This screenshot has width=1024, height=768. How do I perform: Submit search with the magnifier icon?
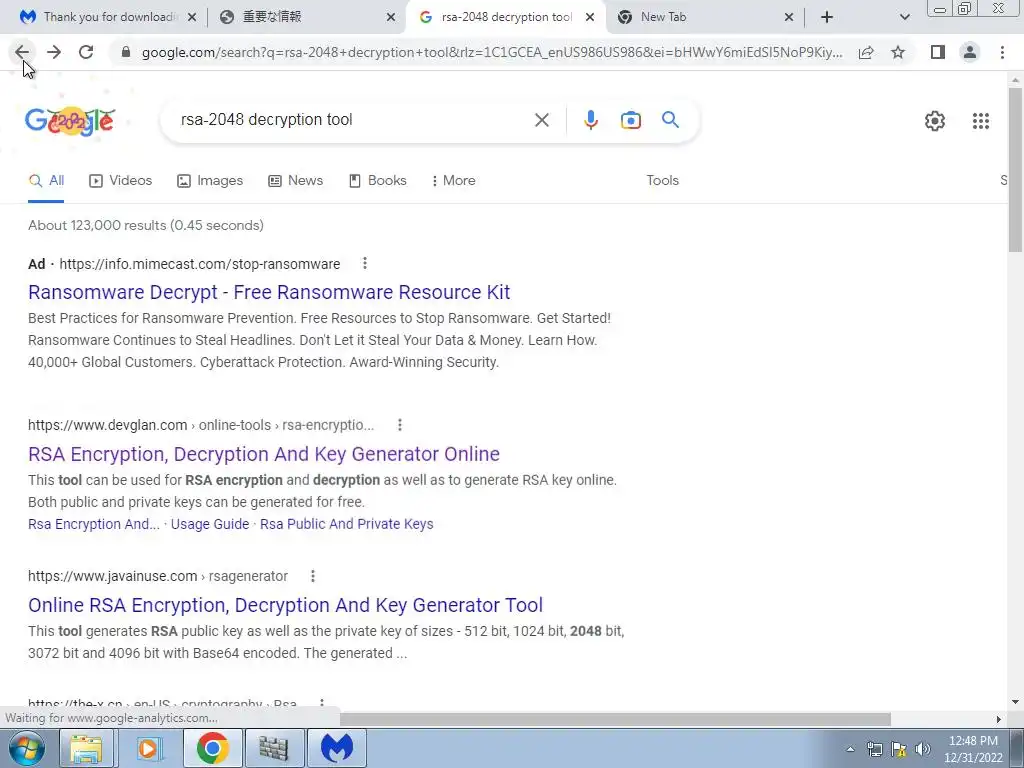point(670,120)
